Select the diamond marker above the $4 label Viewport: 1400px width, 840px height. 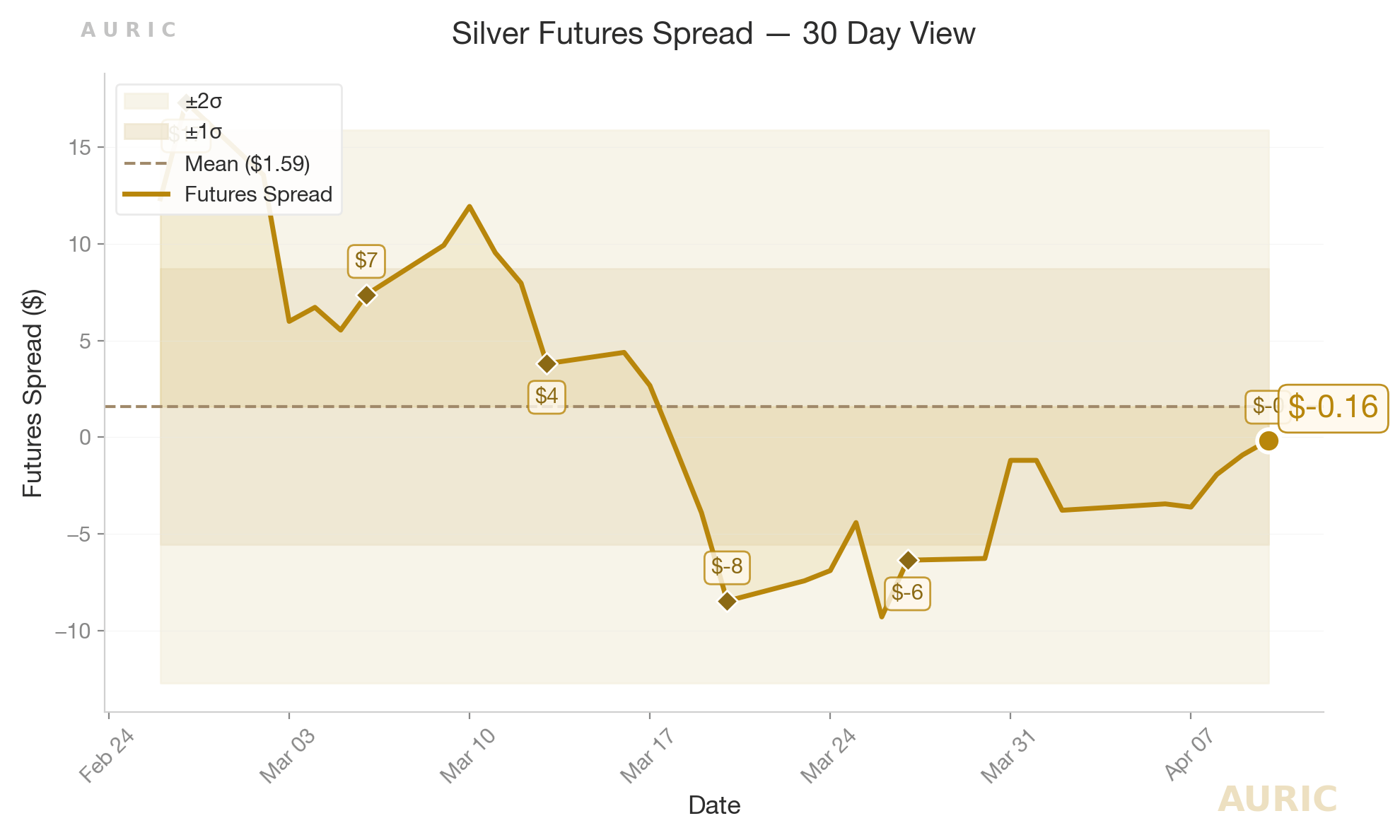click(x=547, y=363)
